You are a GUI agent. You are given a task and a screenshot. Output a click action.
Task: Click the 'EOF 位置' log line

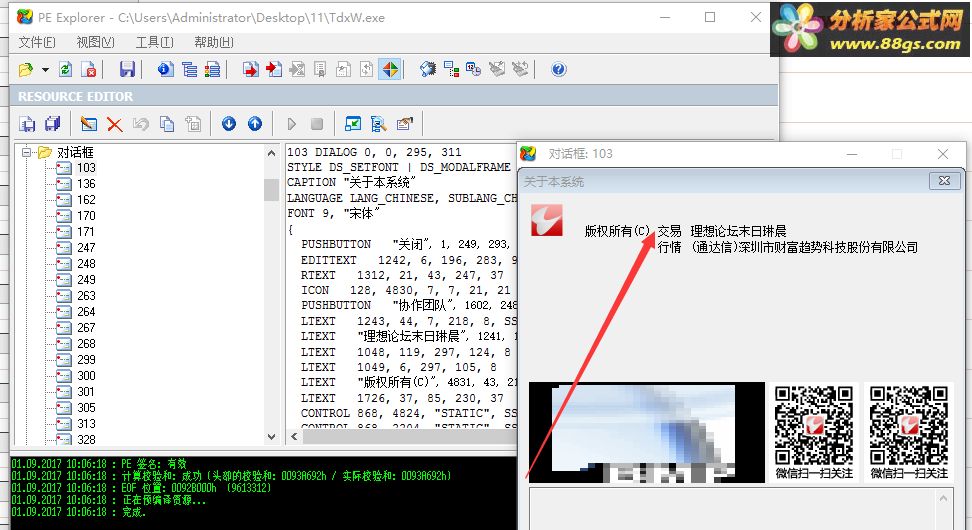141,488
